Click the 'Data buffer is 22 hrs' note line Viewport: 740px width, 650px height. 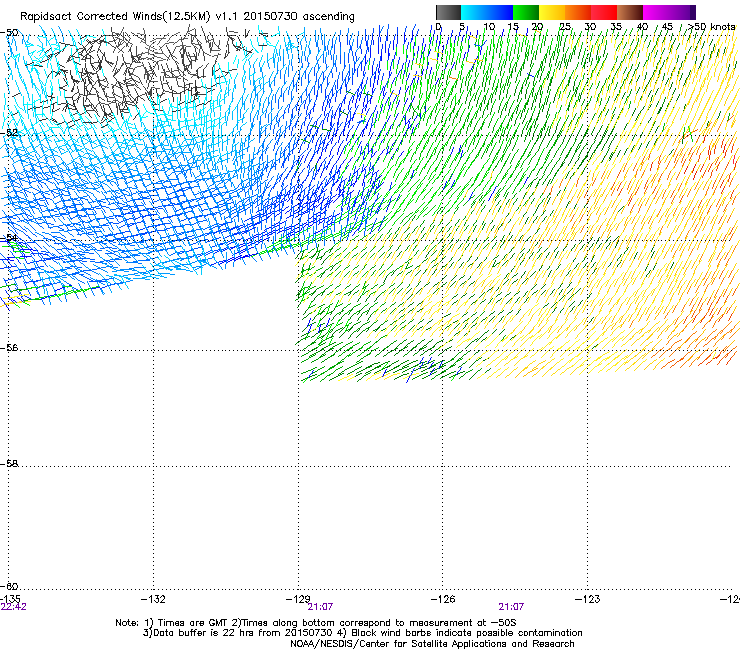(x=362, y=633)
